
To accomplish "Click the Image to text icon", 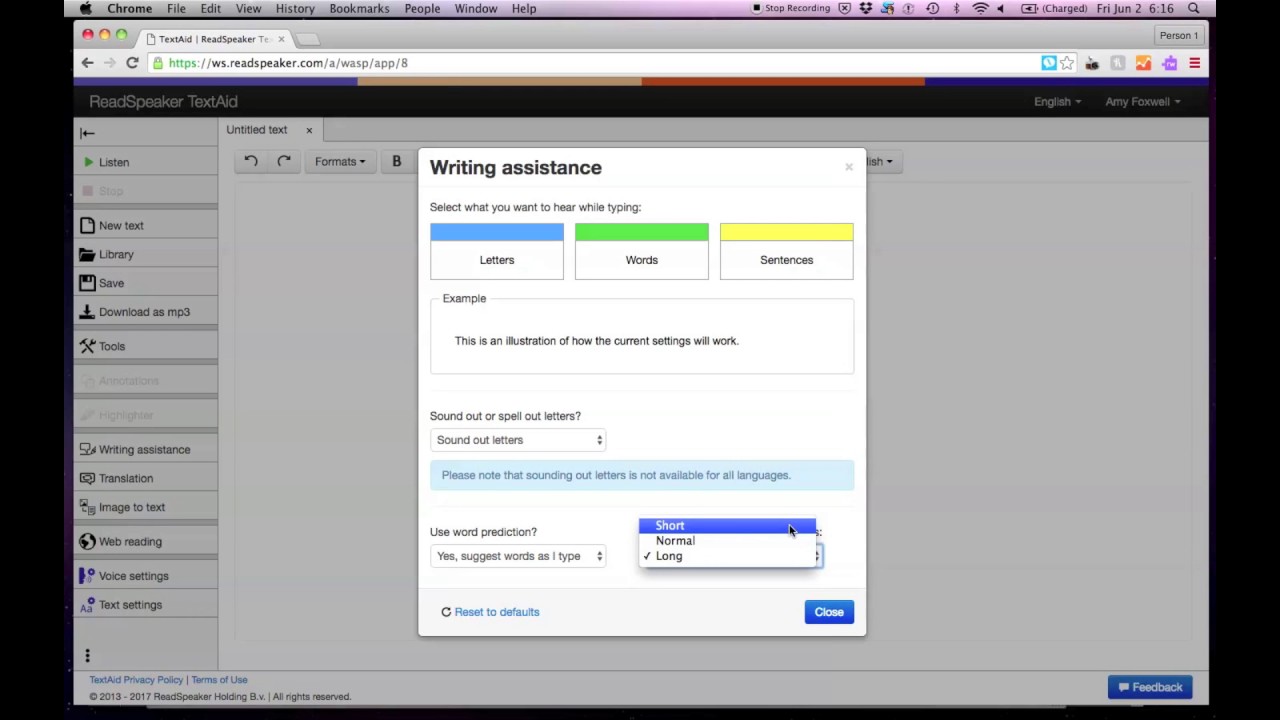I will point(87,507).
